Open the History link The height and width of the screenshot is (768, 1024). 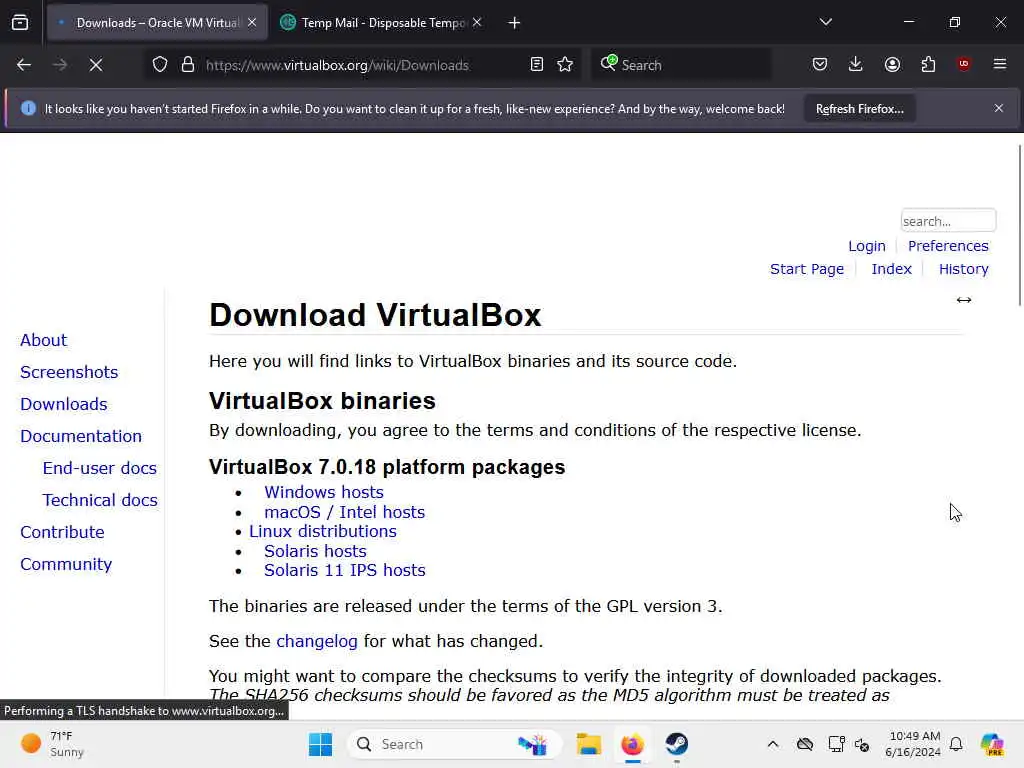[x=963, y=269]
